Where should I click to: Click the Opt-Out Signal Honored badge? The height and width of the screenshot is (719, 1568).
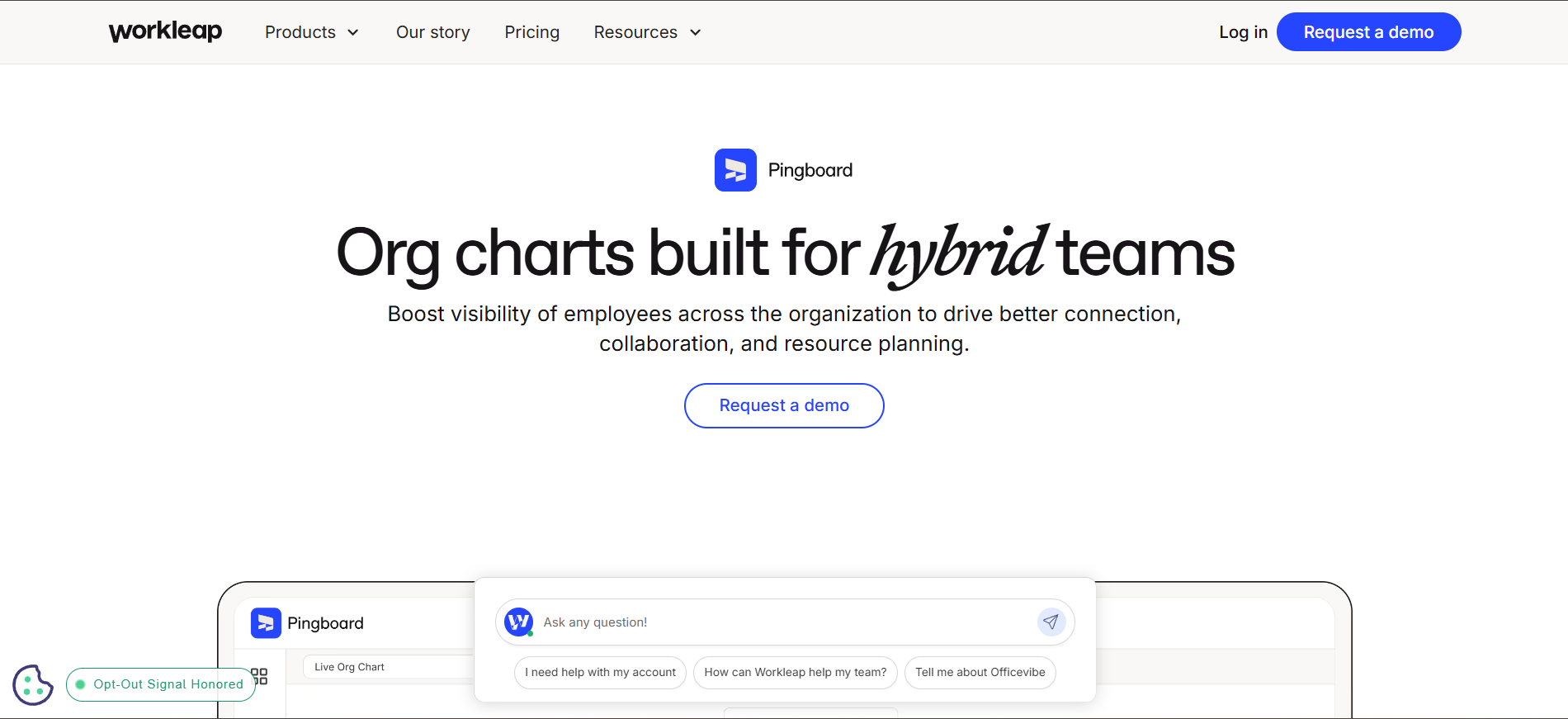(x=161, y=684)
